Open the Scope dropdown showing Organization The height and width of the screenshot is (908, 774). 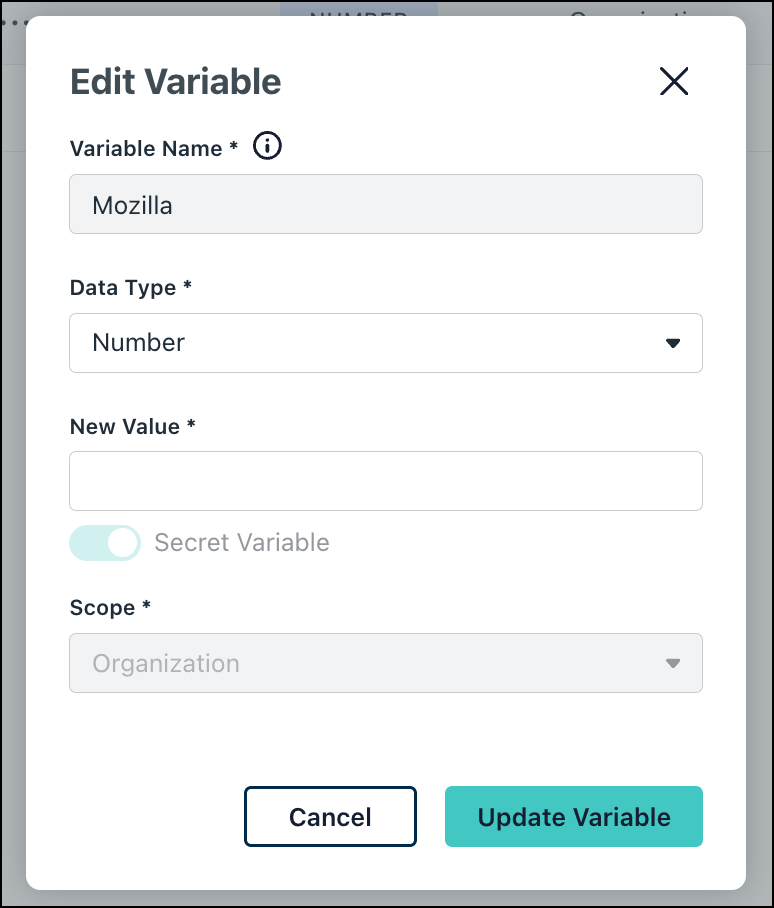(x=385, y=663)
